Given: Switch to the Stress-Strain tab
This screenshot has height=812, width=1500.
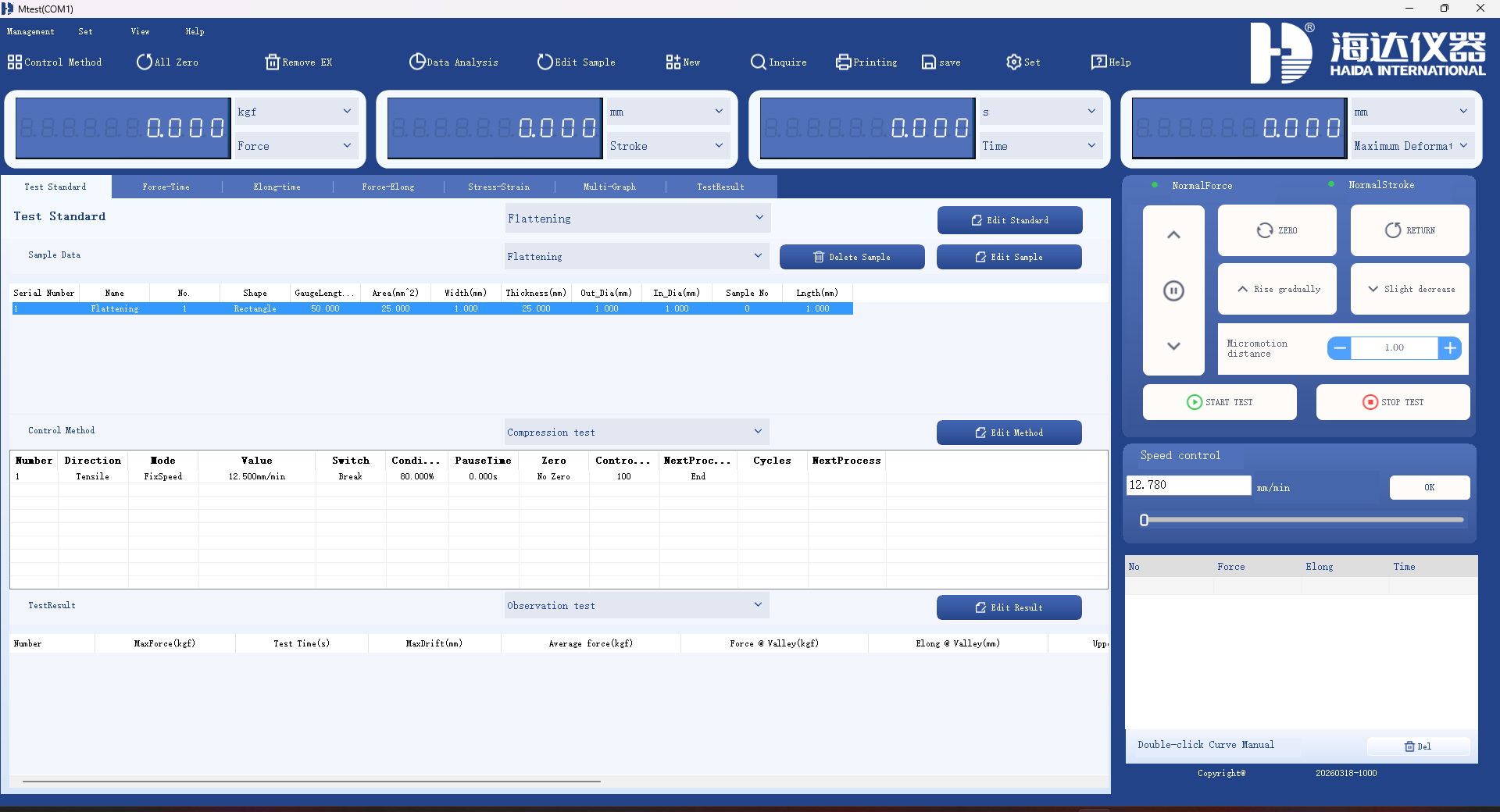Looking at the screenshot, I should 499,187.
